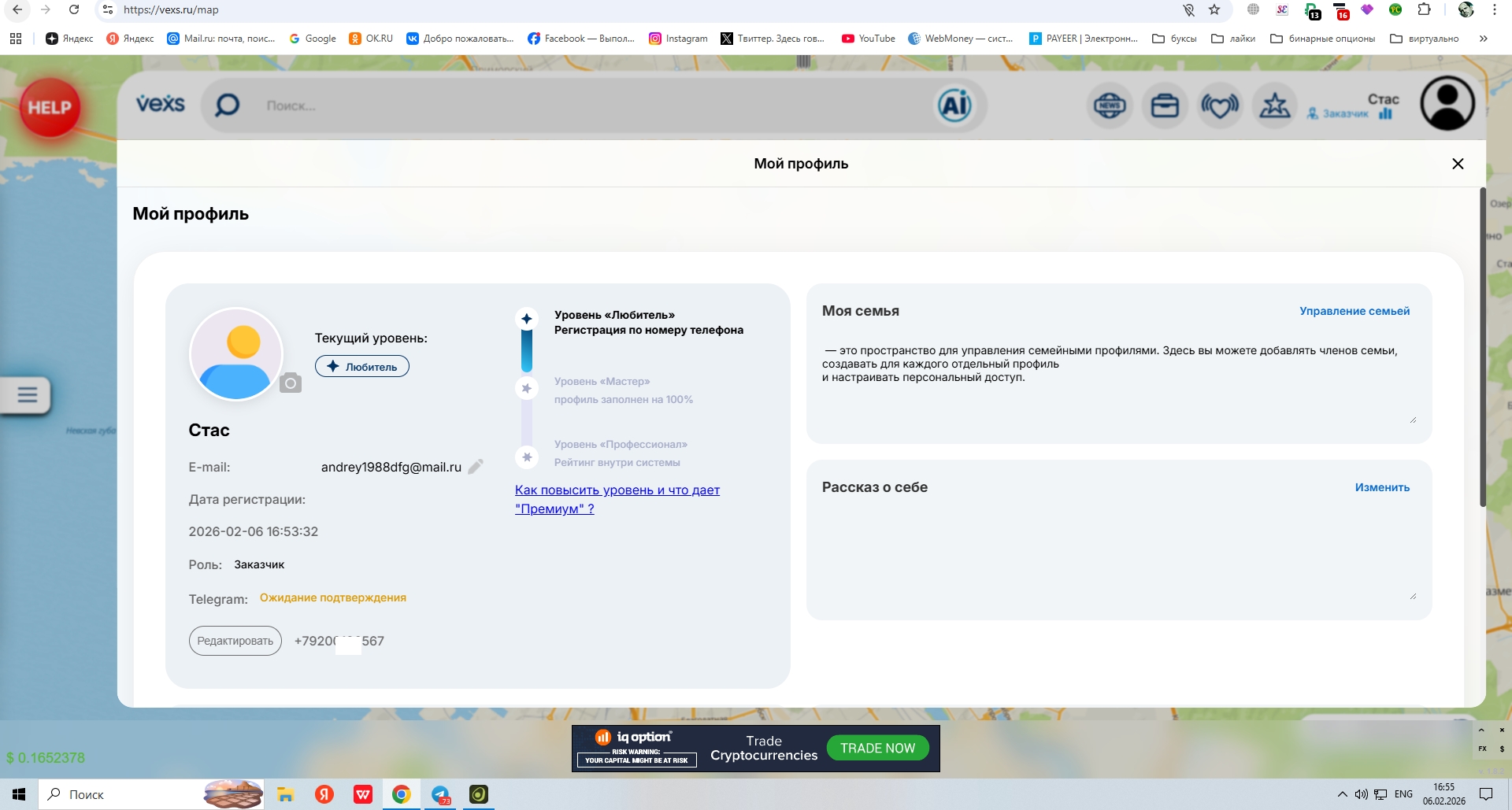Screen dimensions: 1512x810
Task: Open the Chrome three-dot menu
Action: [x=1495, y=9]
